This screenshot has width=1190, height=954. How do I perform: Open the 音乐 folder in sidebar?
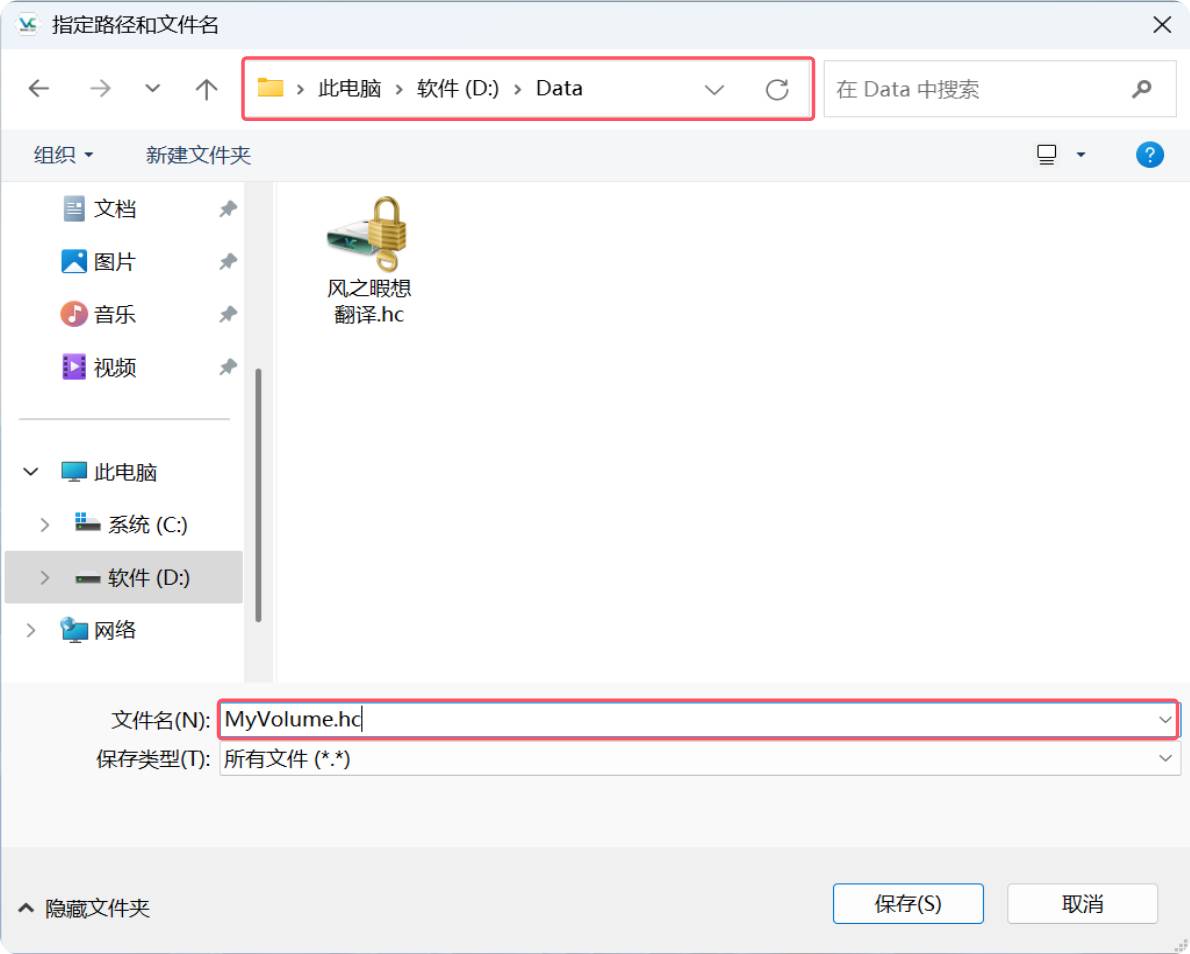click(114, 315)
